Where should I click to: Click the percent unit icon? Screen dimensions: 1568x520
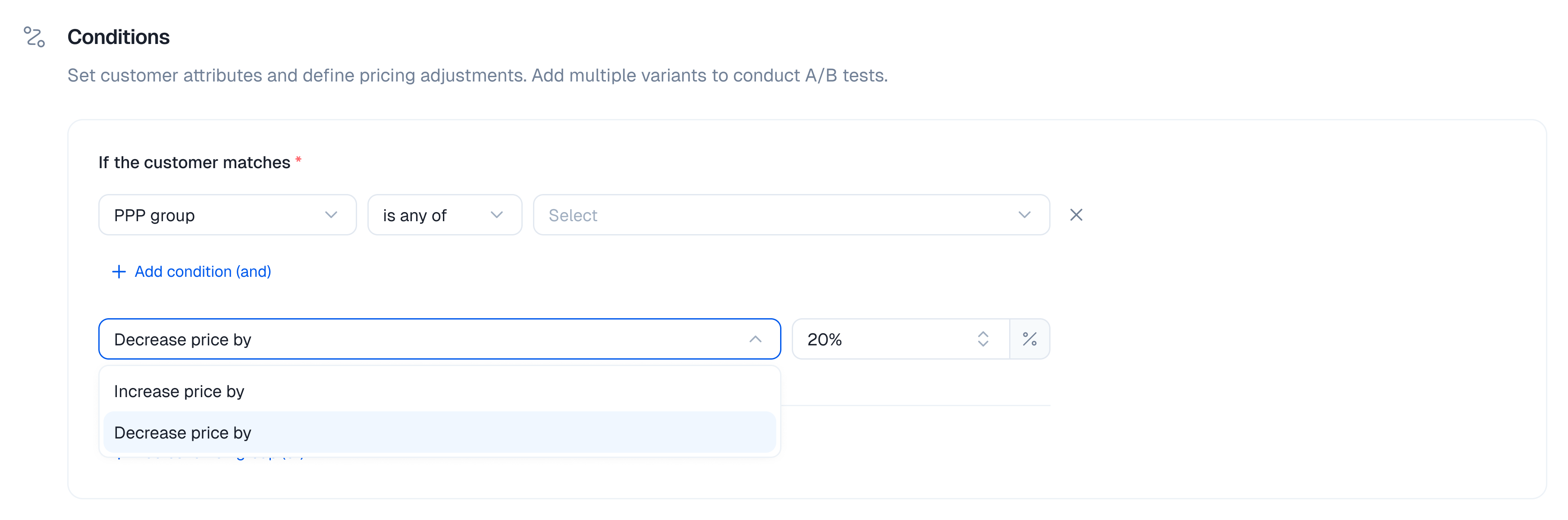(1029, 339)
